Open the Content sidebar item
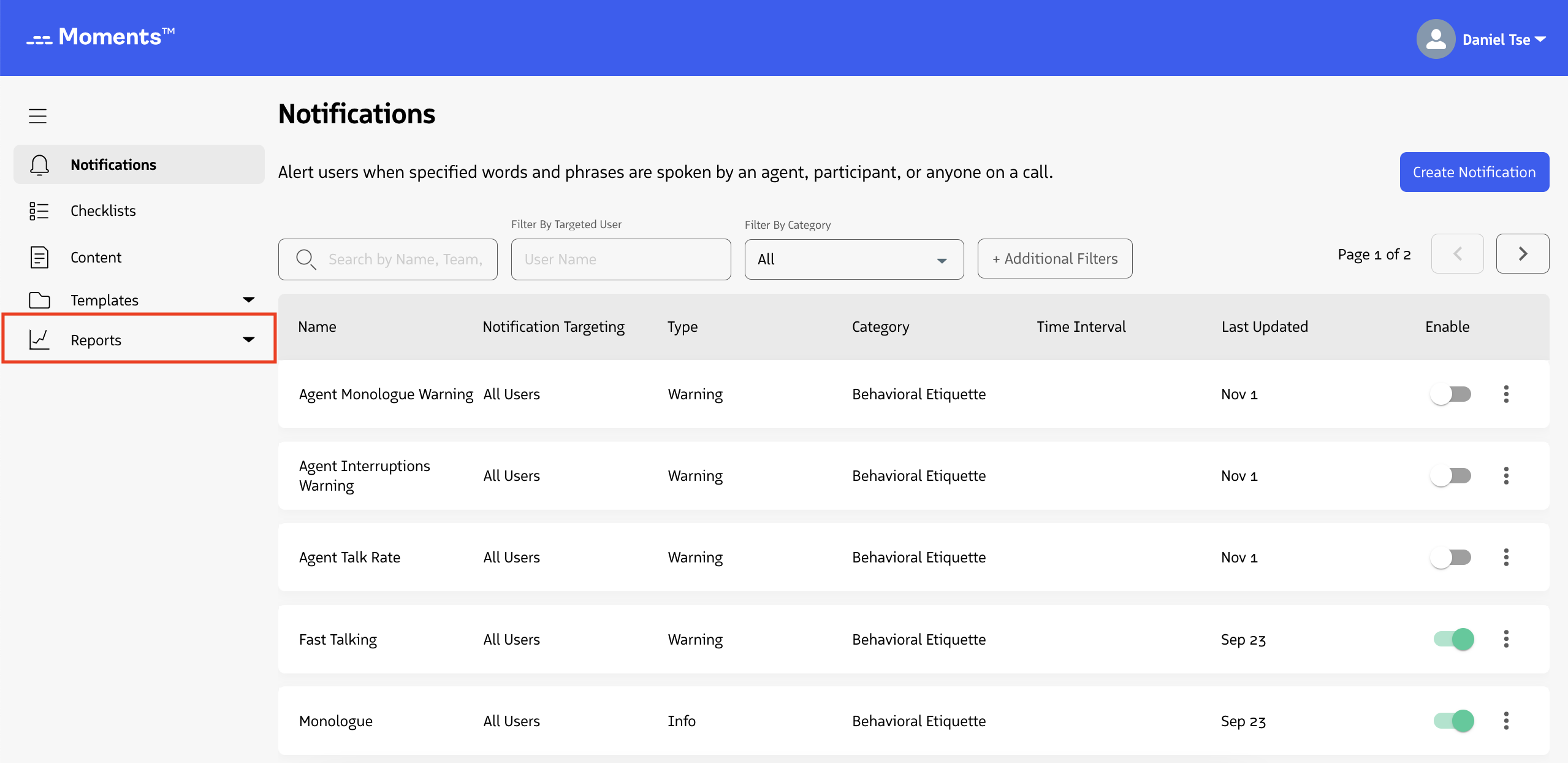Viewport: 1568px width, 763px height. point(139,257)
